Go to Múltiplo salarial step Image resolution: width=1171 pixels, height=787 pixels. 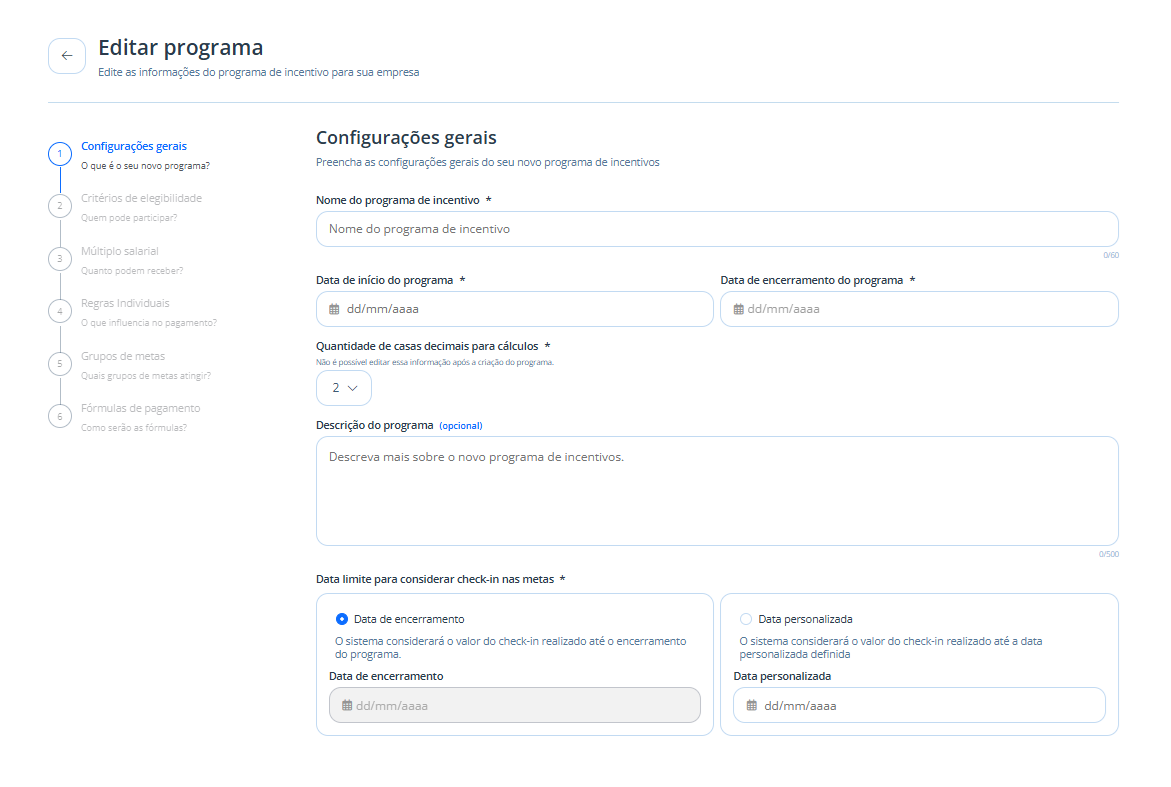coord(119,252)
